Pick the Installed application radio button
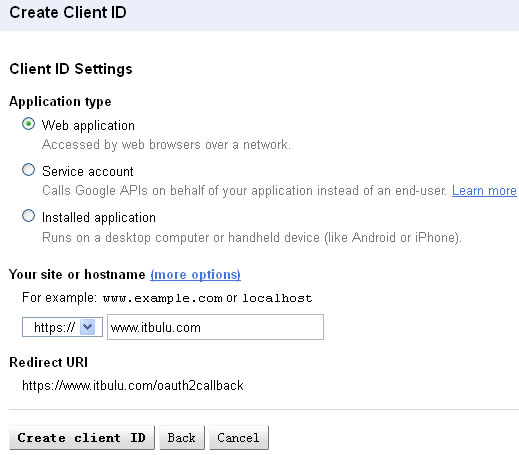The image size is (519, 455). tap(28, 216)
